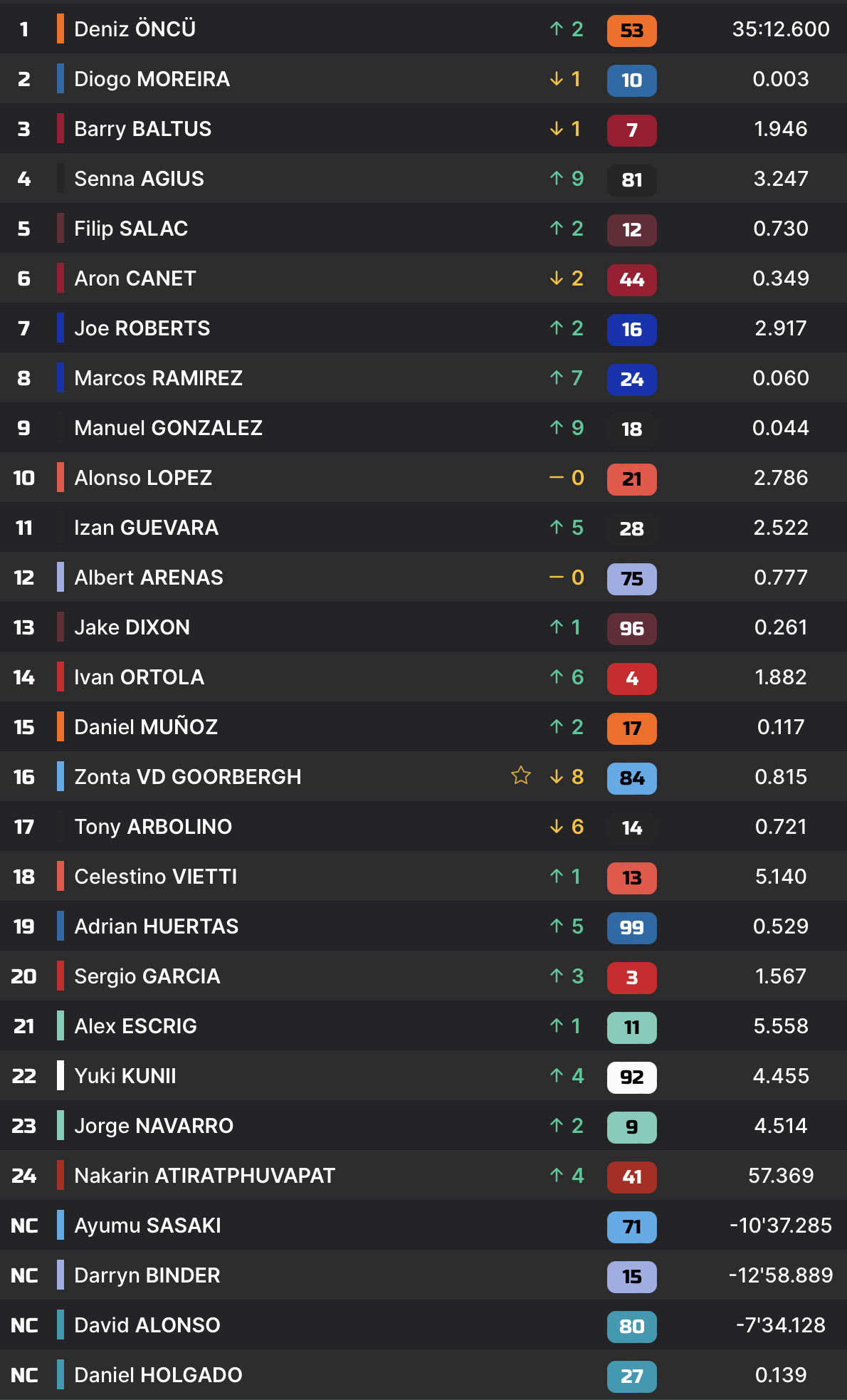The image size is (847, 1400).
Task: Open Diogo MOREIRA rider entry
Action: [x=152, y=79]
